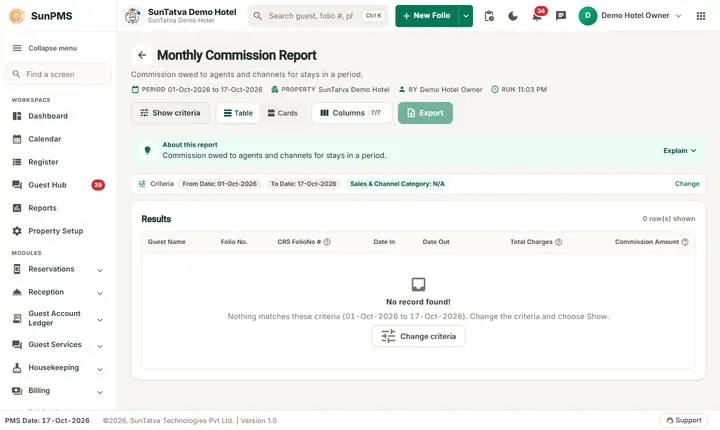
Task: Click the Guest Hub 29 badge
Action: click(x=98, y=185)
